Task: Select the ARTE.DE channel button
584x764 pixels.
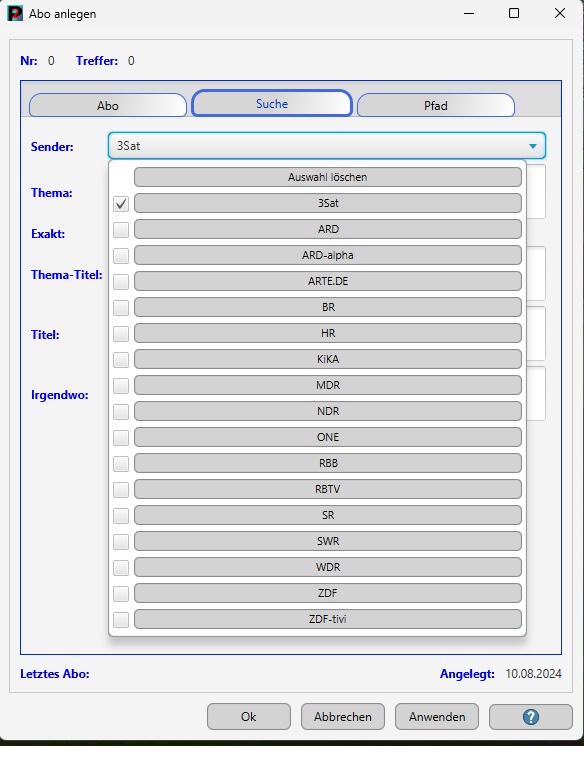Action: pos(328,281)
